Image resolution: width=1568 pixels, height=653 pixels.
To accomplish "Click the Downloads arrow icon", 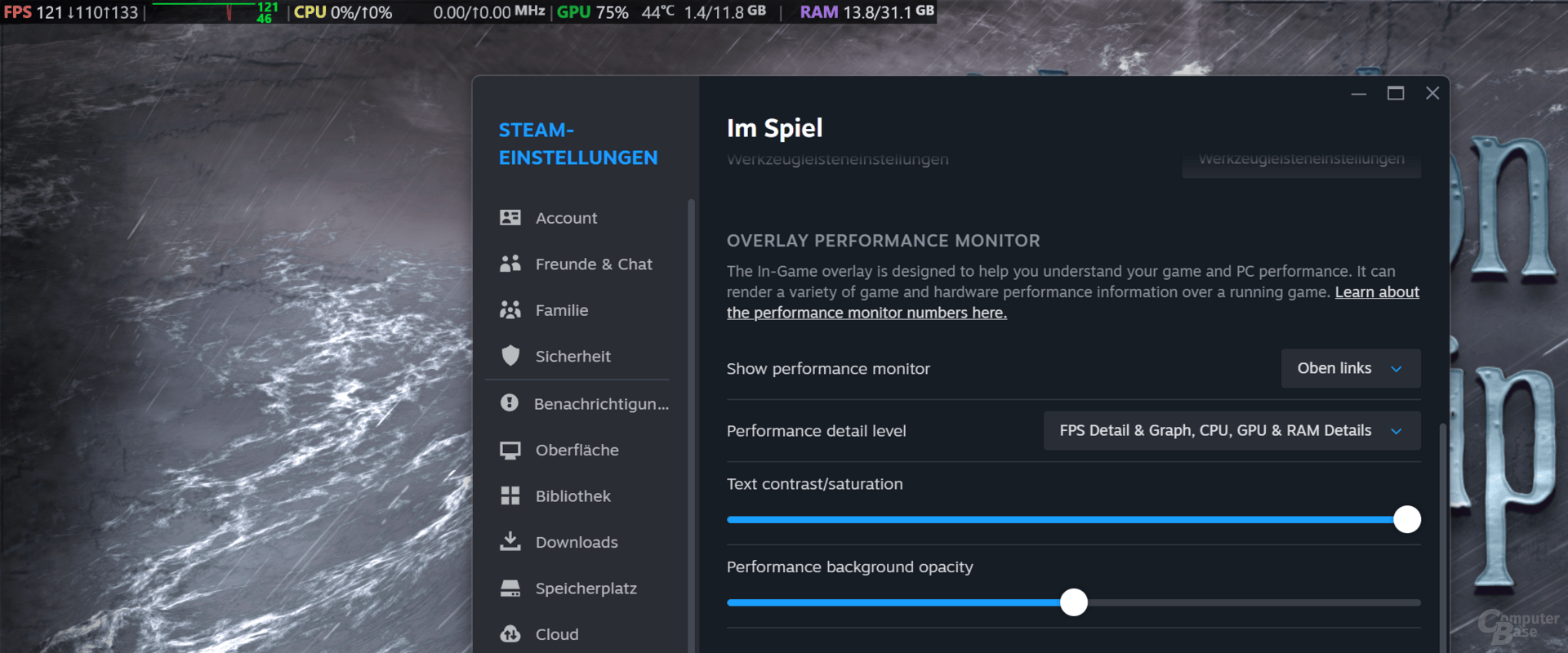I will click(510, 541).
